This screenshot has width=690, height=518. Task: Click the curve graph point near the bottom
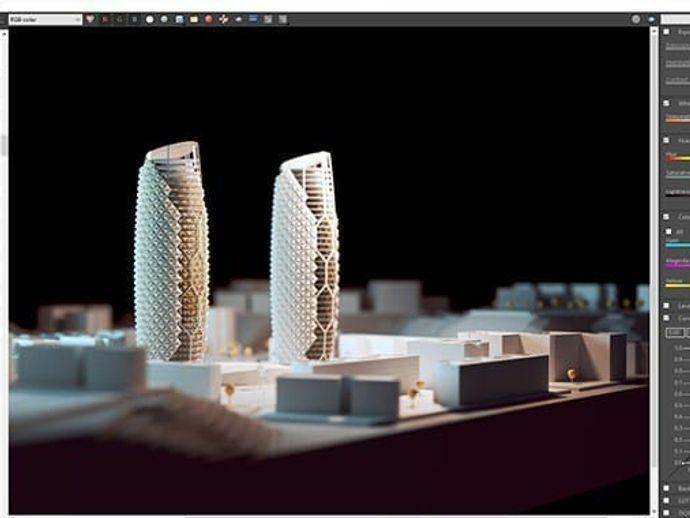click(x=683, y=463)
